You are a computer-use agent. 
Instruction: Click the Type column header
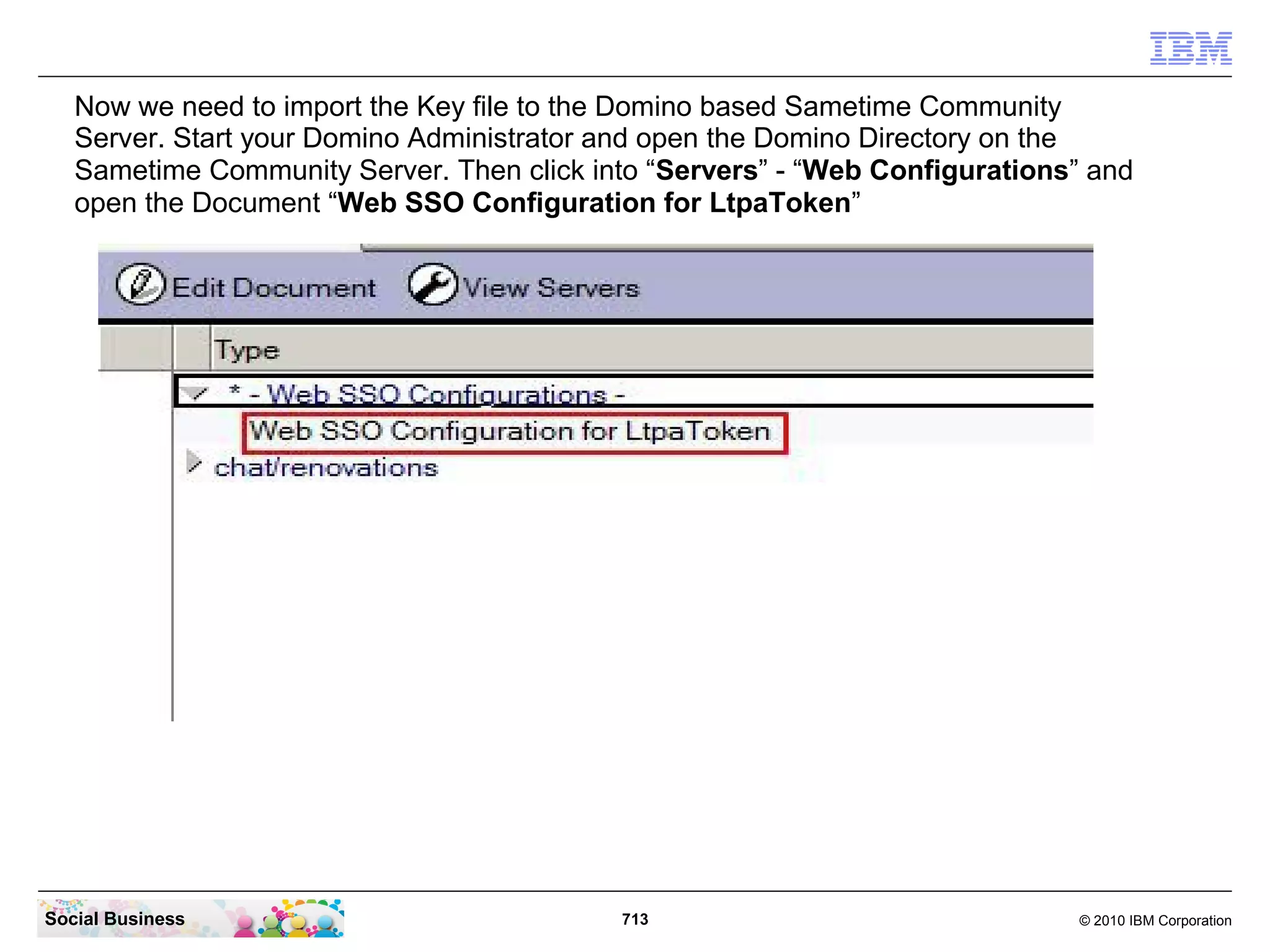pyautogui.click(x=651, y=350)
